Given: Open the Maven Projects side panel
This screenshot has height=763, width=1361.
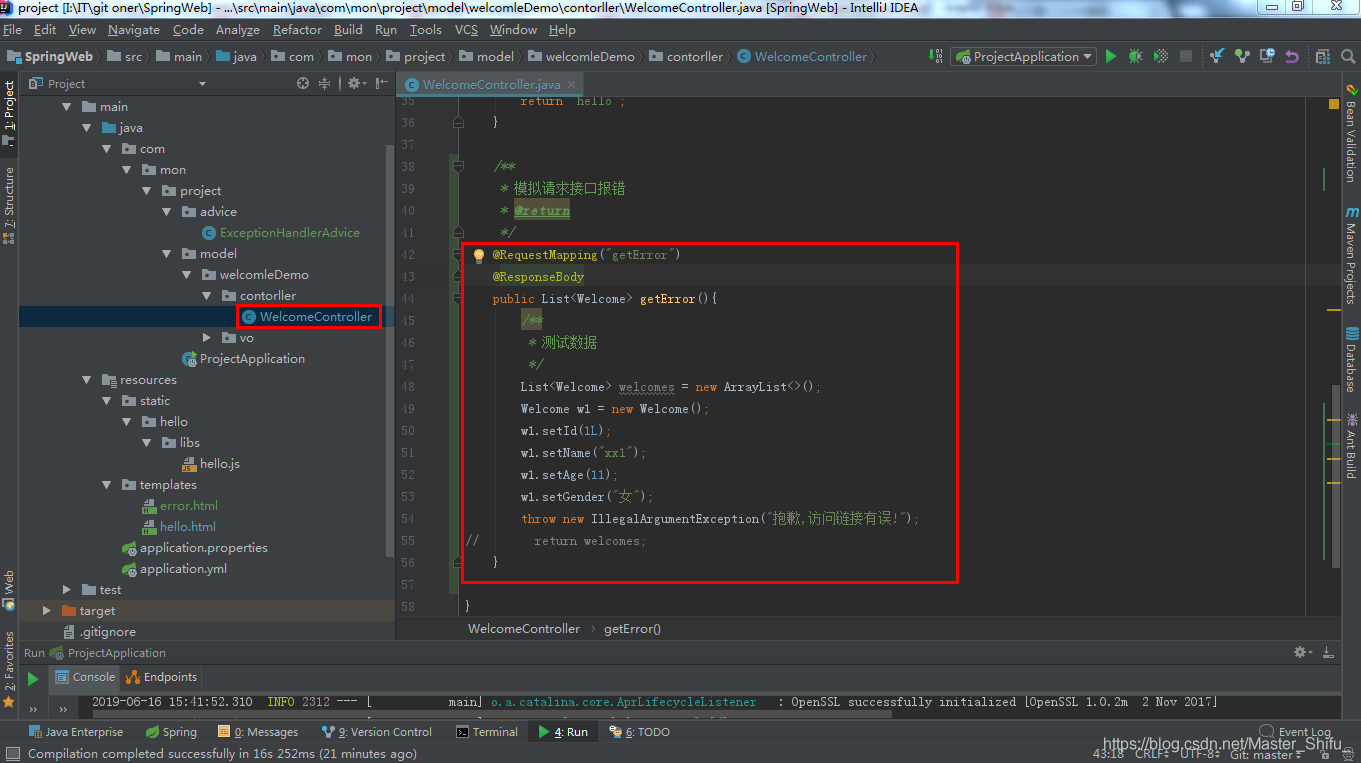Looking at the screenshot, I should point(1351,255).
